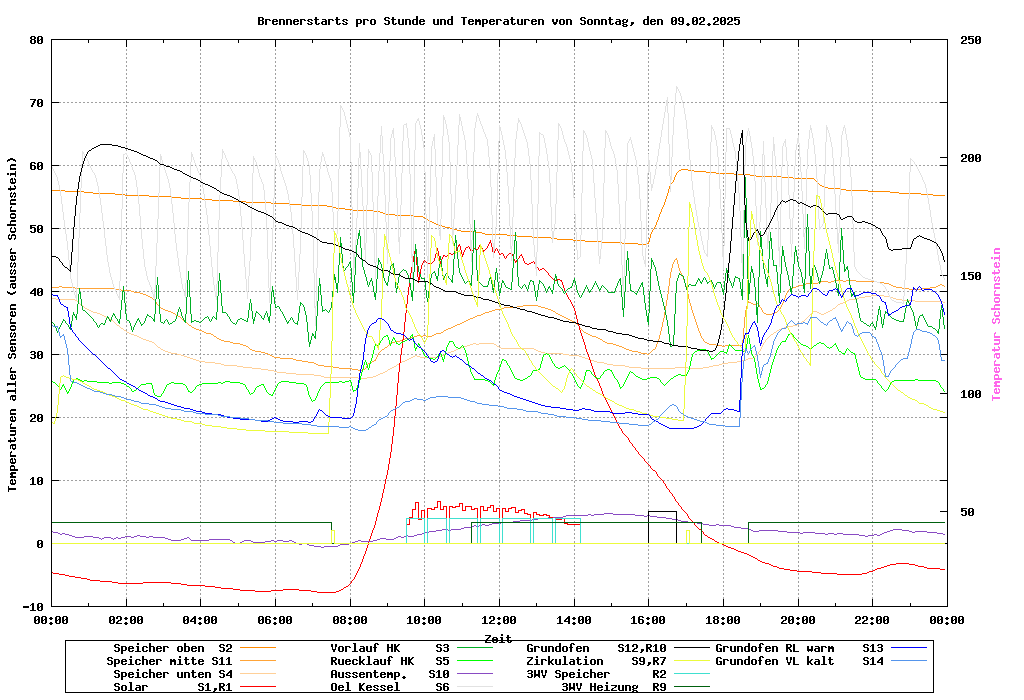Select the 'Zirkulation' legend entry

[x=565, y=661]
